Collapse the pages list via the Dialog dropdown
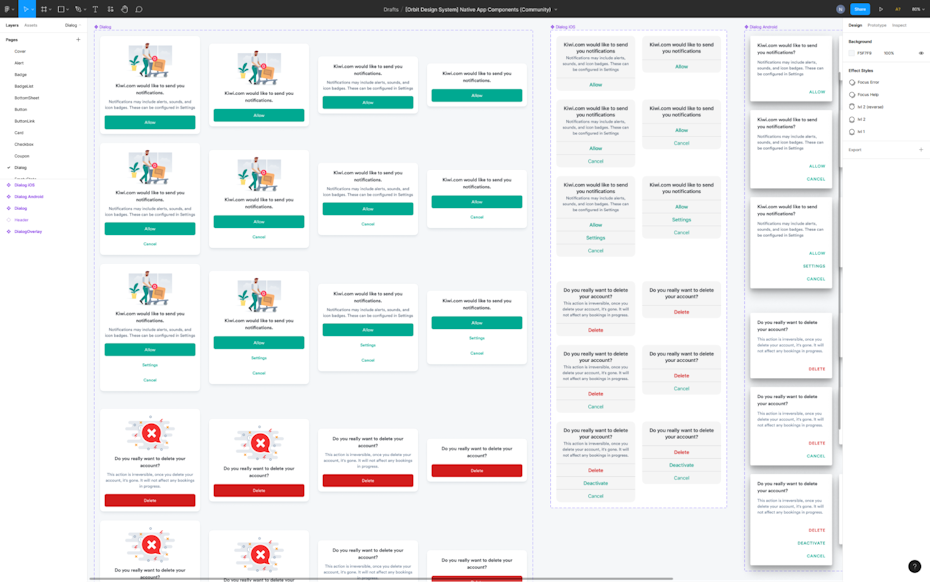Image resolution: width=930 pixels, height=582 pixels. tap(73, 25)
